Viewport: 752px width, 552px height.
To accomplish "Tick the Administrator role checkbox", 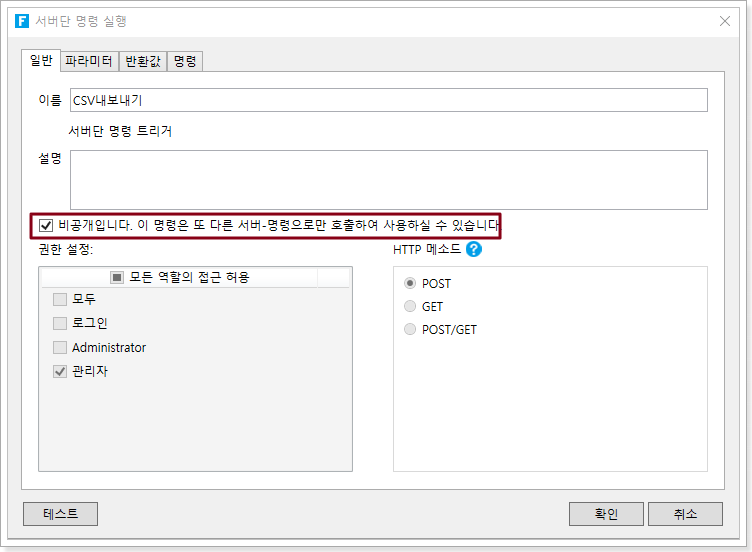I will tap(60, 347).
